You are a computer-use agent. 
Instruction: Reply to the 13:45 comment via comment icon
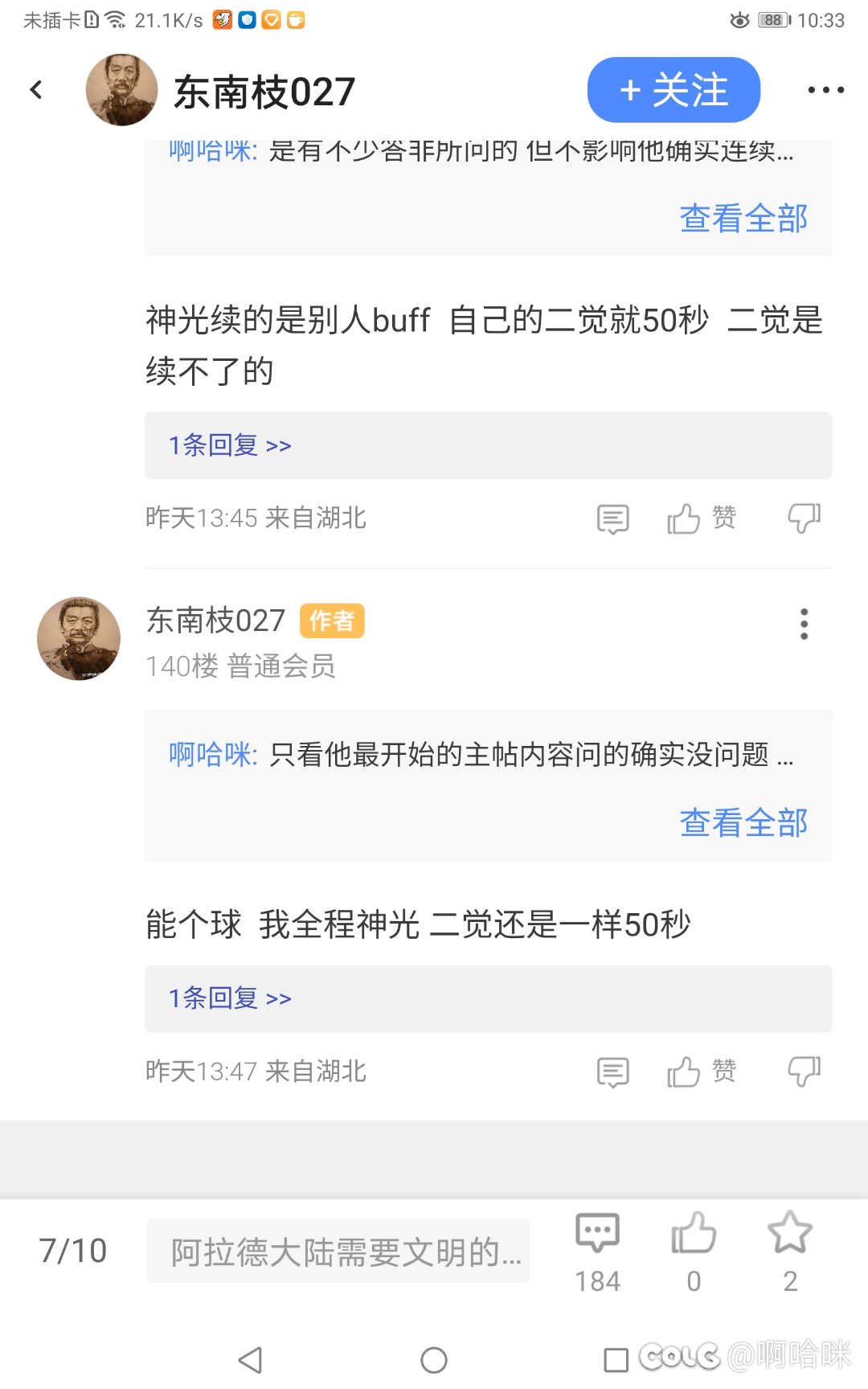[x=612, y=519]
